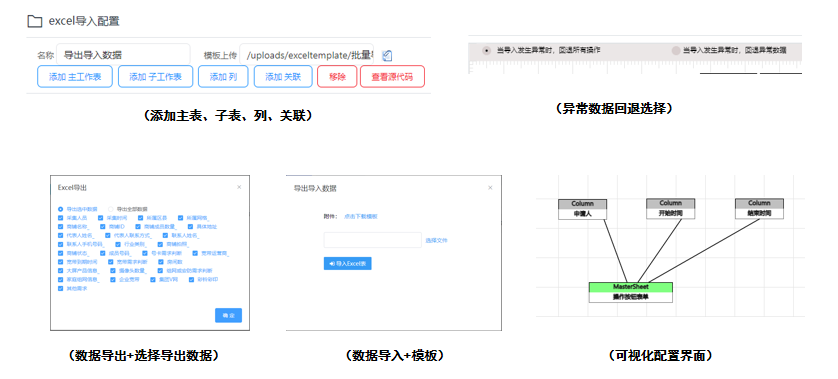
Task: Focus the 模板上传 path input field
Action: coord(306,55)
